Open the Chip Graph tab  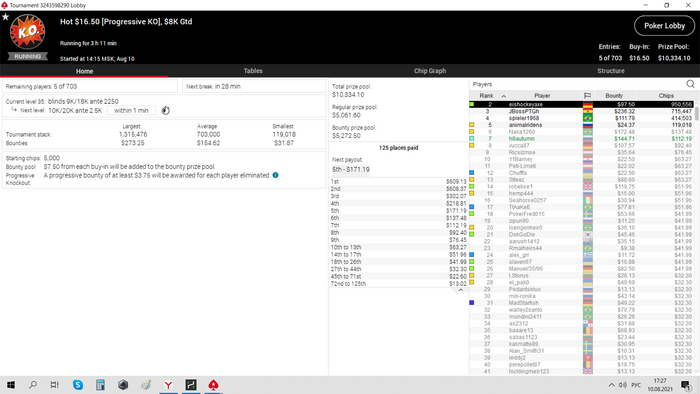429,71
